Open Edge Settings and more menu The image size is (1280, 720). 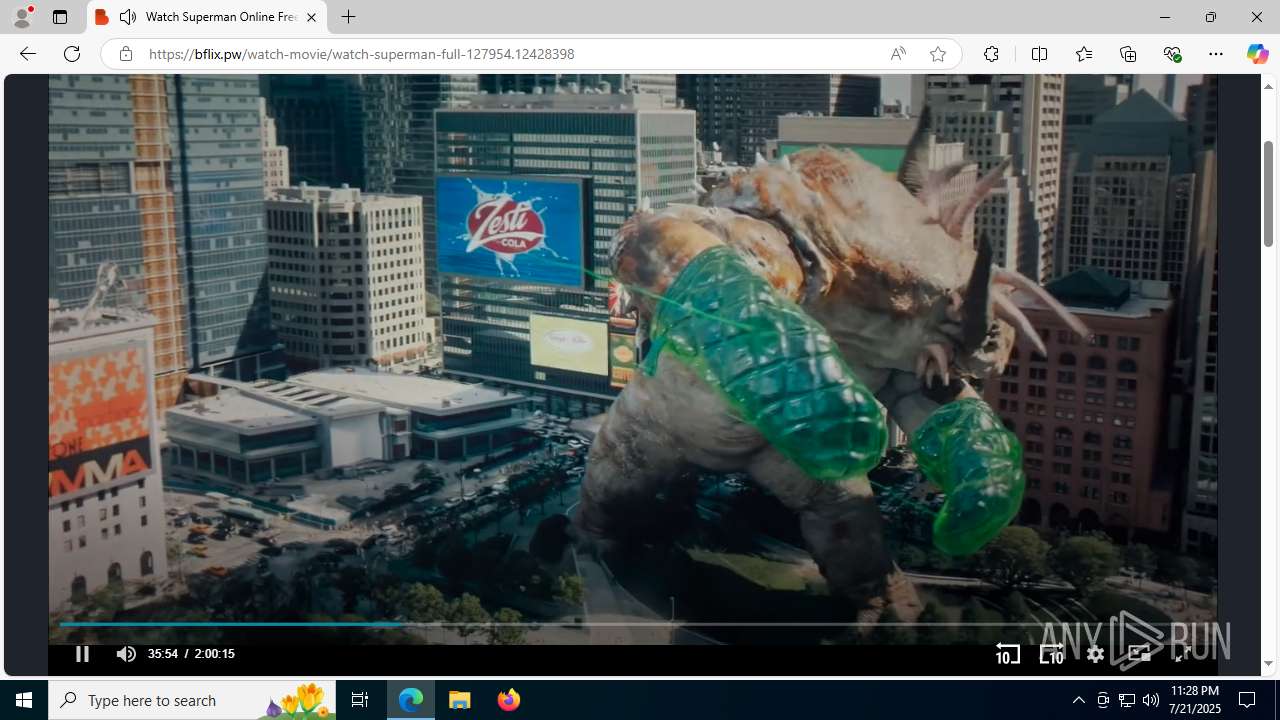(1216, 54)
